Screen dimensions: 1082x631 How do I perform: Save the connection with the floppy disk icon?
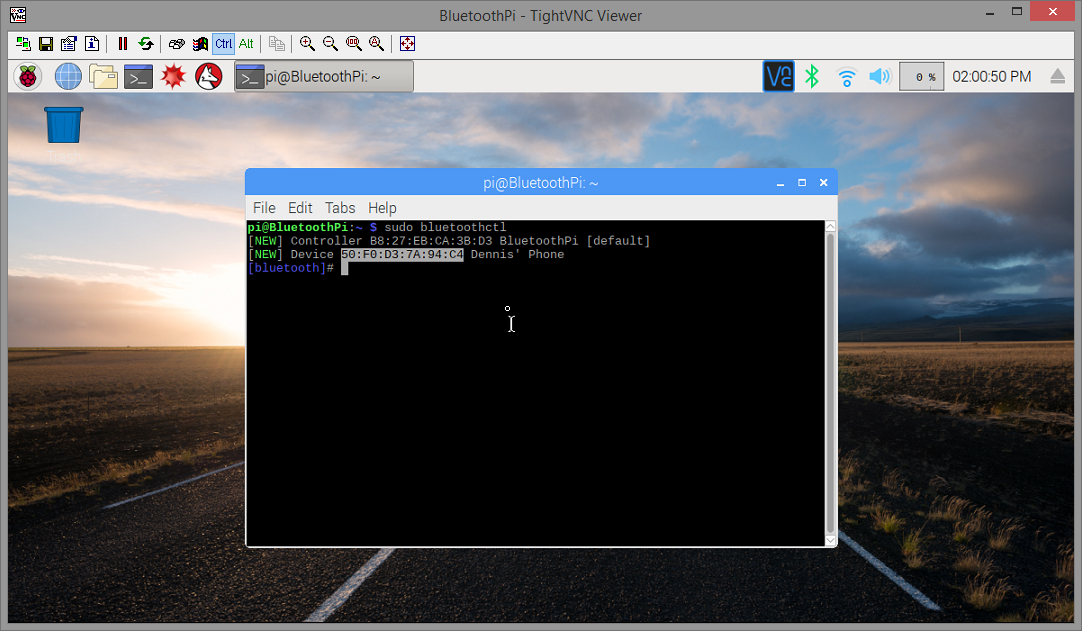click(x=46, y=43)
